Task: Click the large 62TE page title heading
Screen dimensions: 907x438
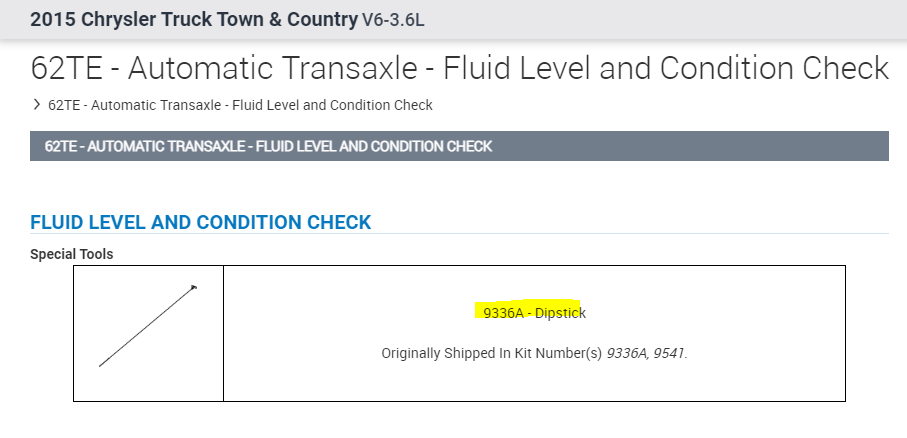Action: 459,68
